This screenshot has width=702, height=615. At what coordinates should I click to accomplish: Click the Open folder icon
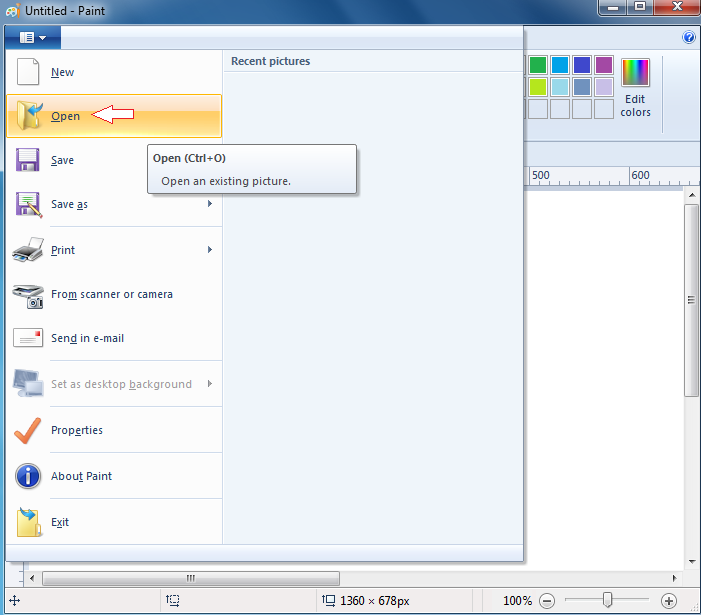click(x=30, y=115)
